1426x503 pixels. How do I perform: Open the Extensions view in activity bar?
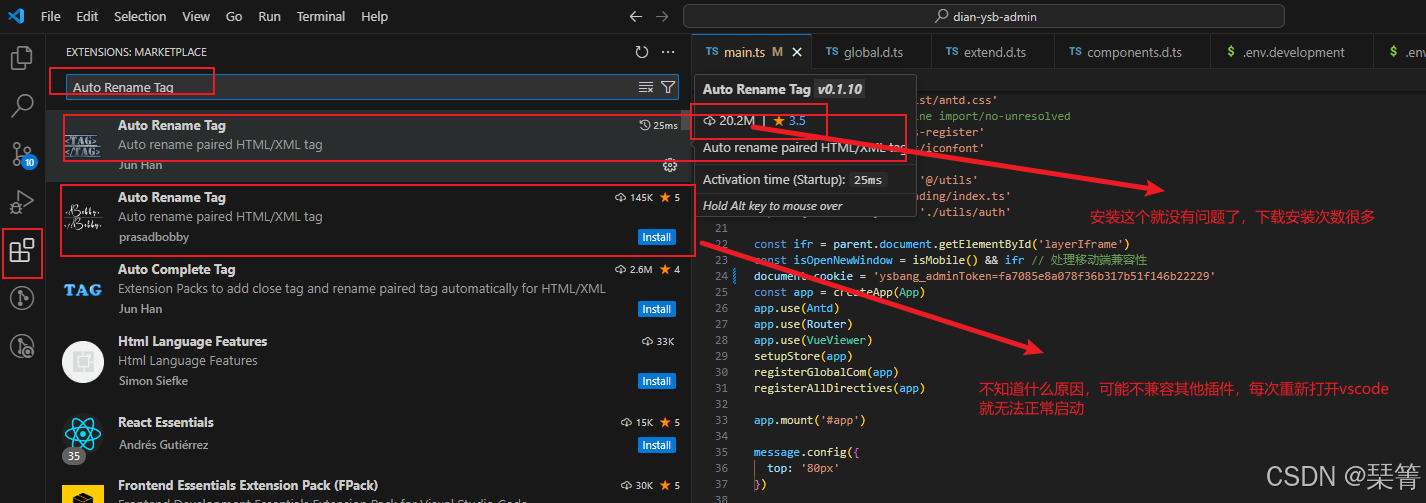(22, 249)
